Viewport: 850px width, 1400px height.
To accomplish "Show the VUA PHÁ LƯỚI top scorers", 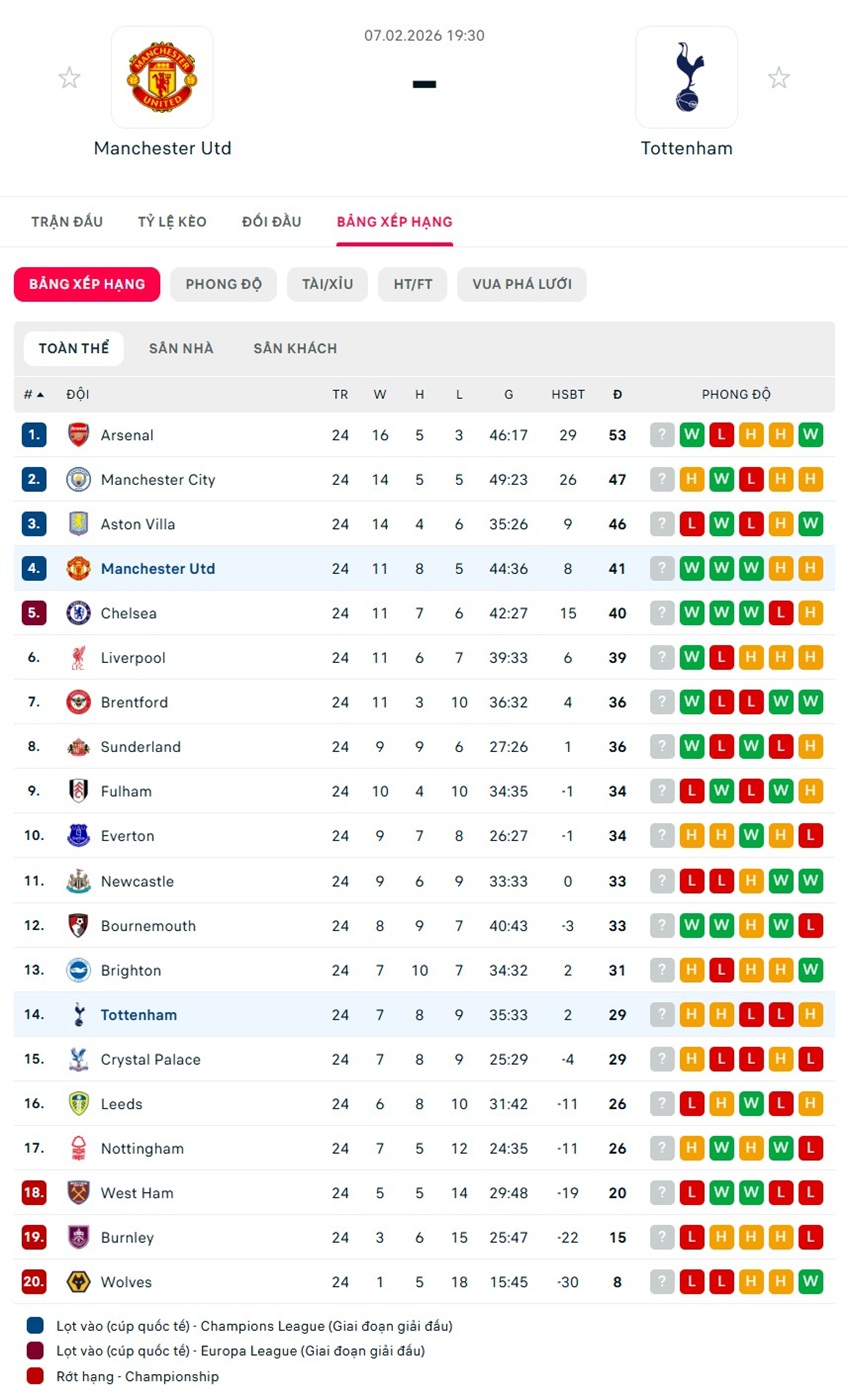I will (522, 284).
